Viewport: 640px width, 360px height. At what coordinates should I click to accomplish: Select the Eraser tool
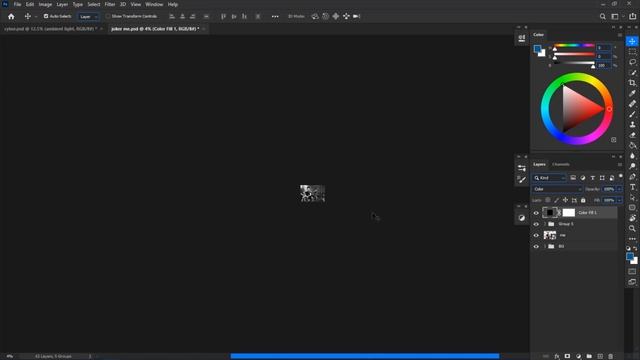[x=632, y=135]
